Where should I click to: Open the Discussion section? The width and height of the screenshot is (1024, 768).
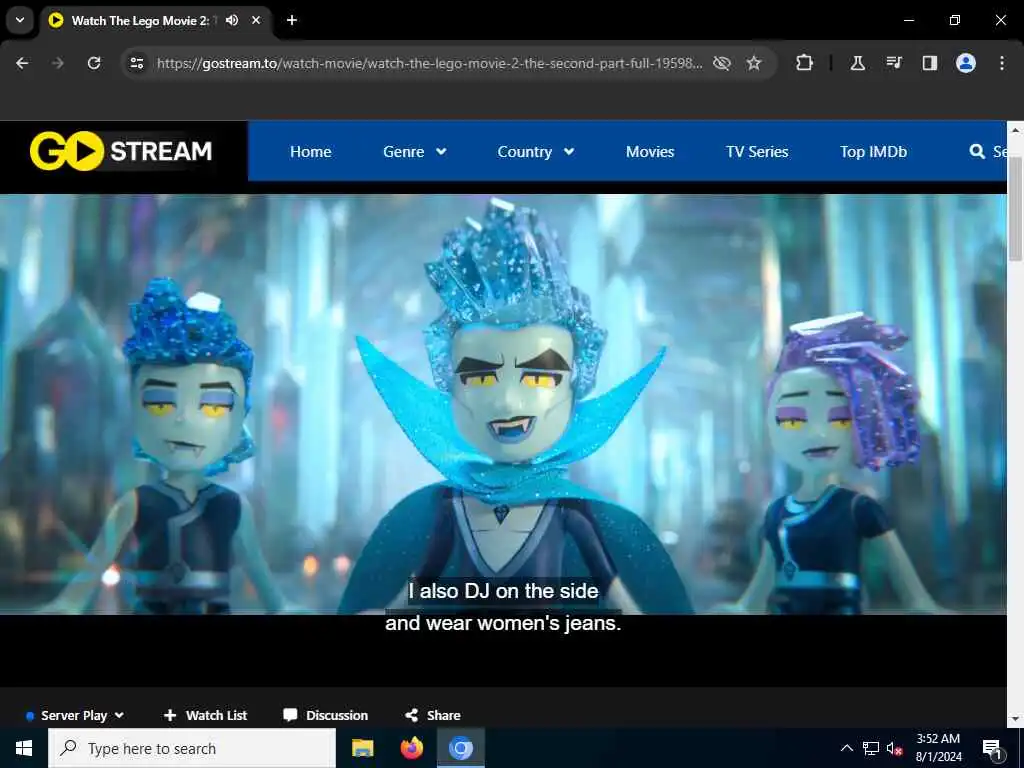tap(325, 715)
